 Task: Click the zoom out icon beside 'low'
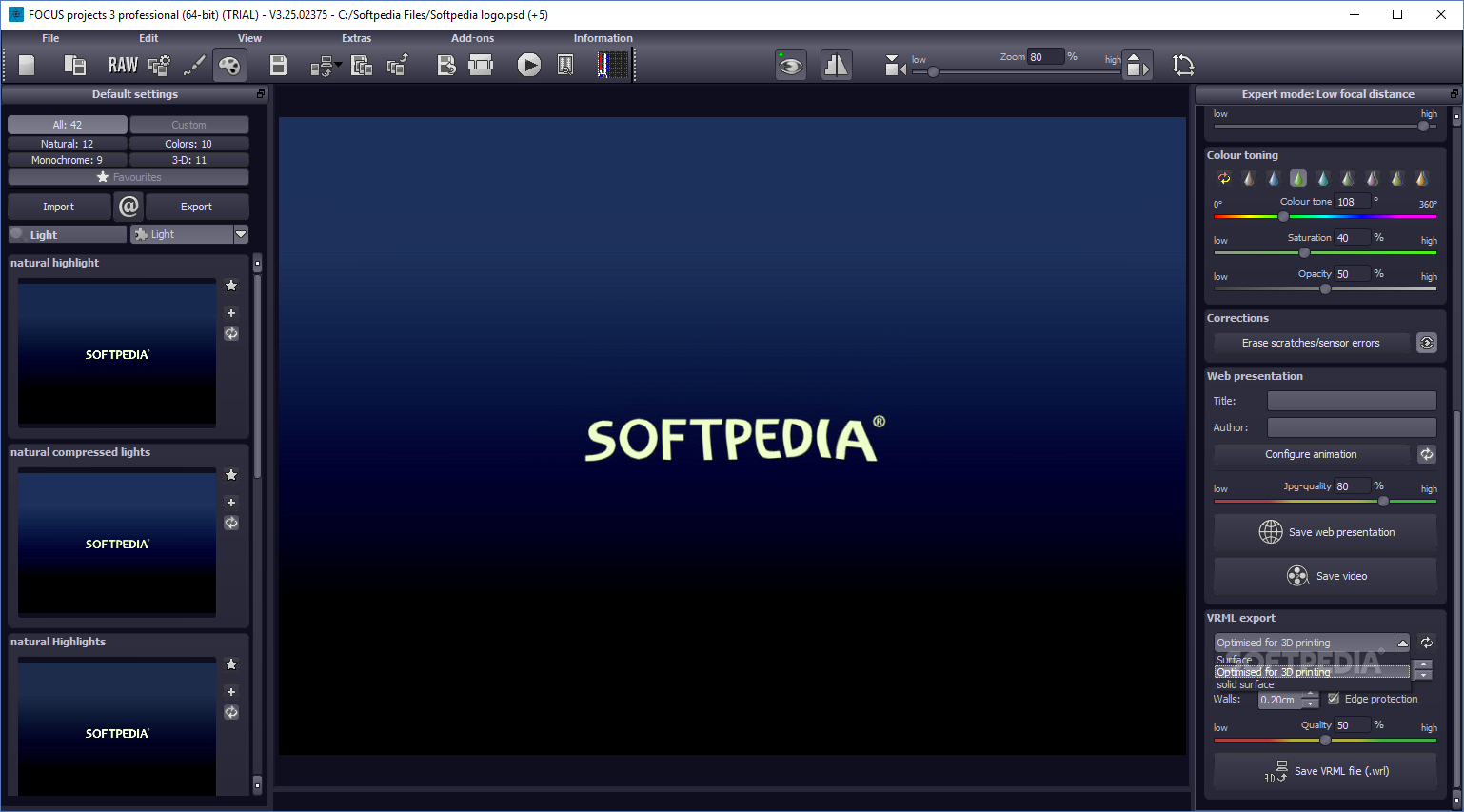[895, 65]
